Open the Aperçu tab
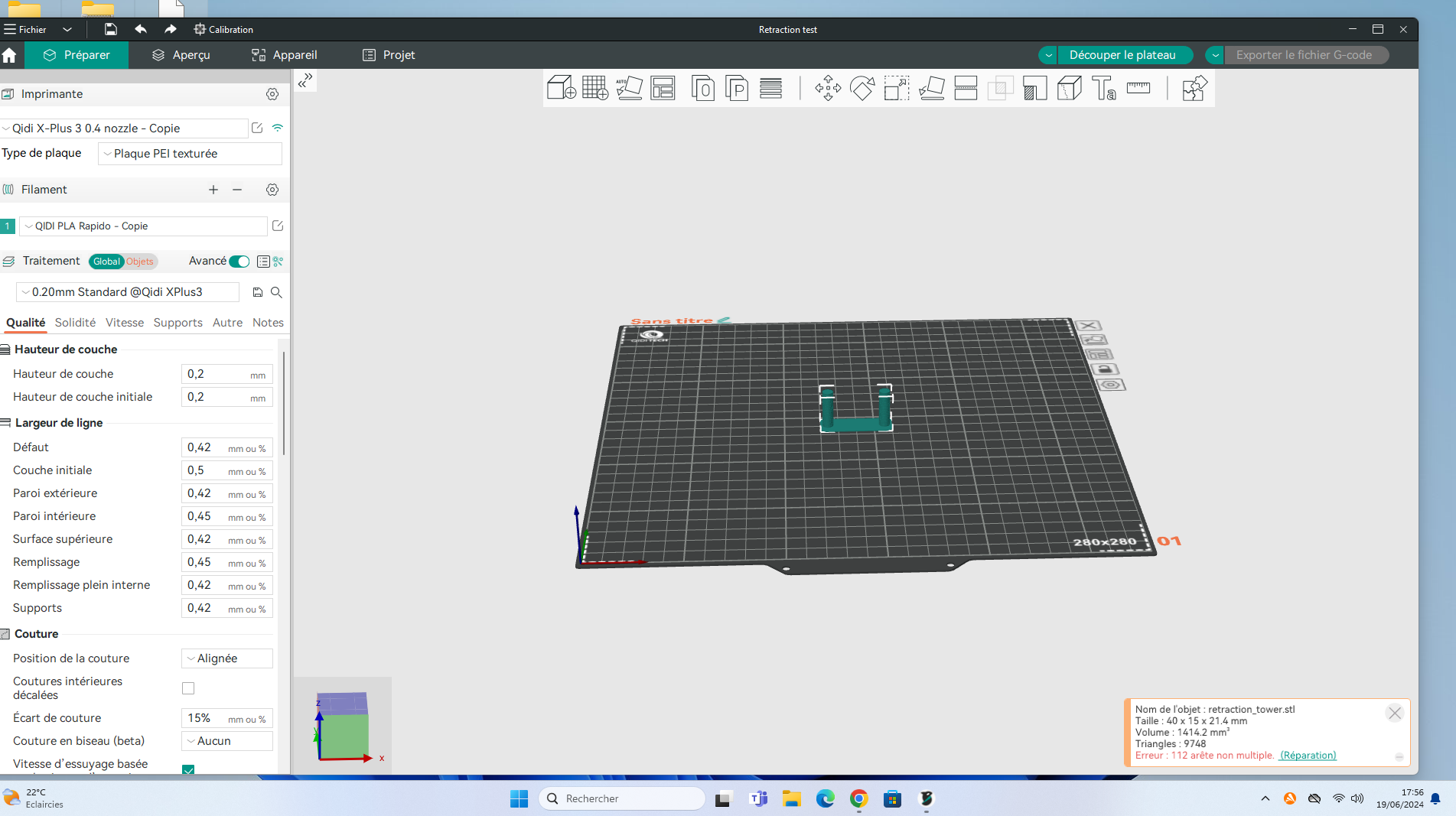The width and height of the screenshot is (1456, 816). 181,55
